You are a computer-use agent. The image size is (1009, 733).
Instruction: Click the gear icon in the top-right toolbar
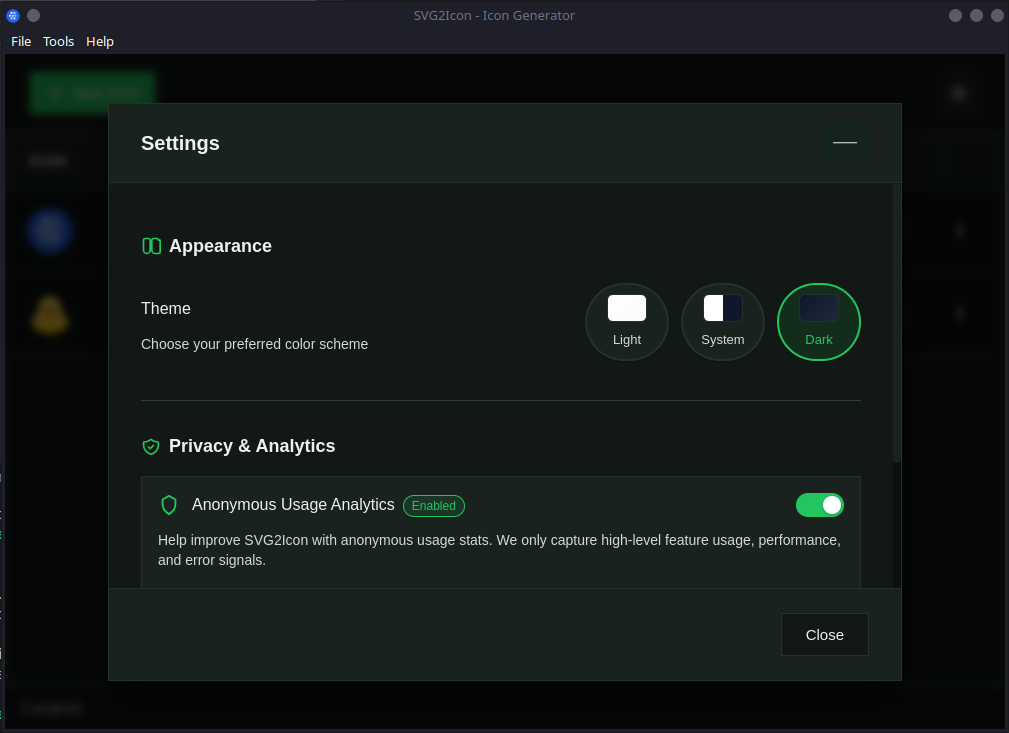(x=958, y=92)
